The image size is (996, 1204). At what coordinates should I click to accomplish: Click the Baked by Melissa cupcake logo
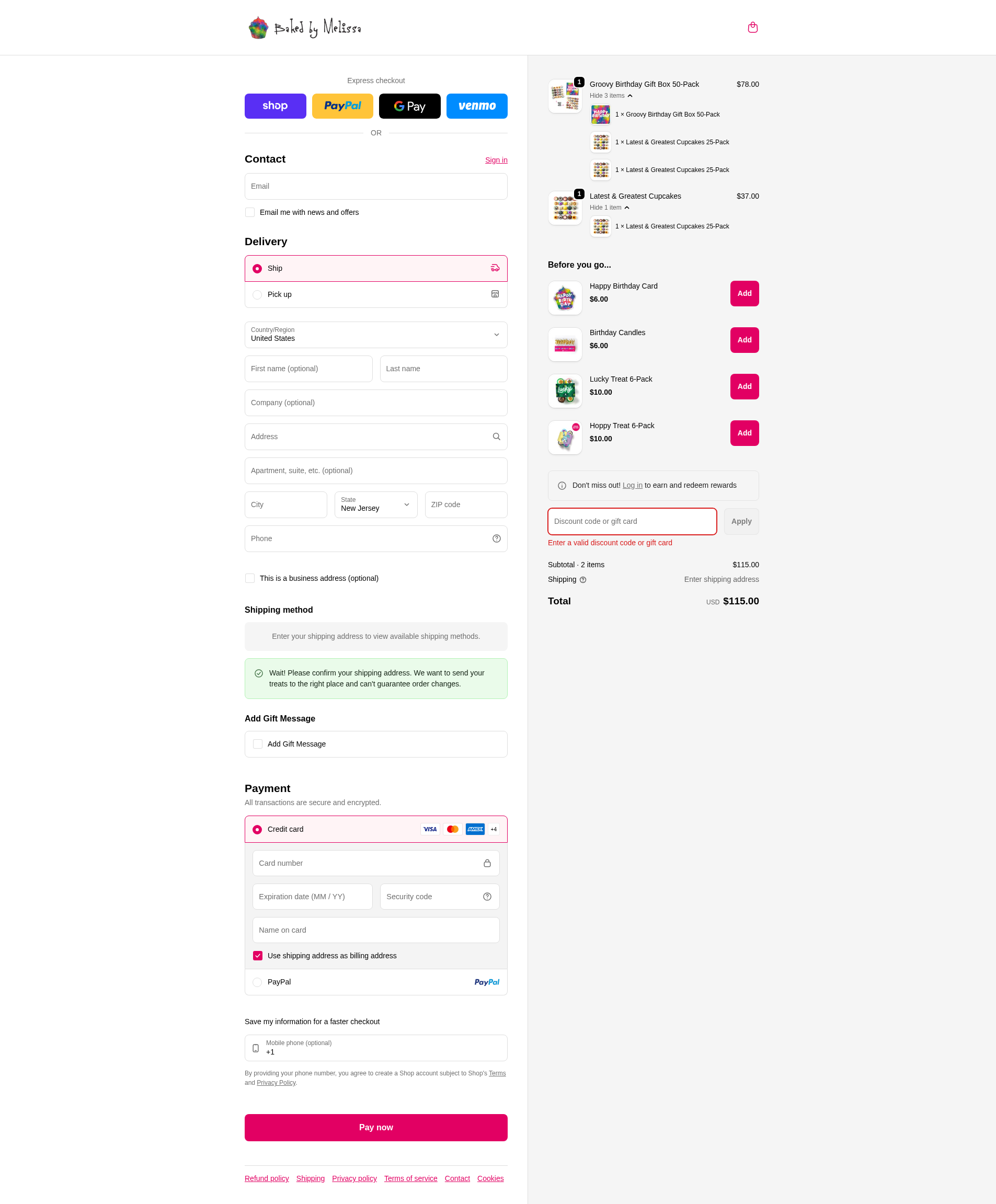click(x=304, y=28)
